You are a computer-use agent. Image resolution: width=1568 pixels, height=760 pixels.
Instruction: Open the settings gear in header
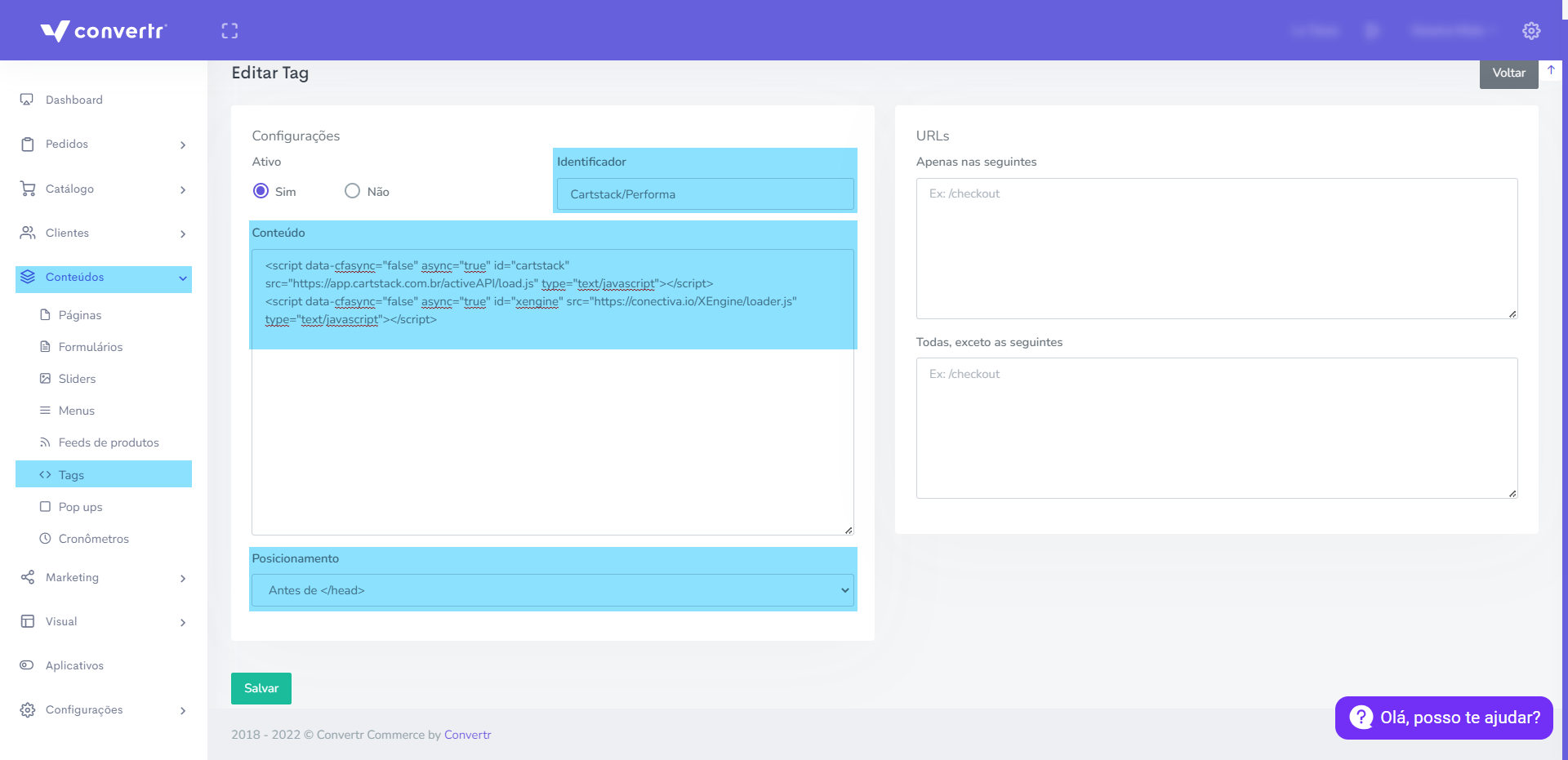[x=1531, y=31]
